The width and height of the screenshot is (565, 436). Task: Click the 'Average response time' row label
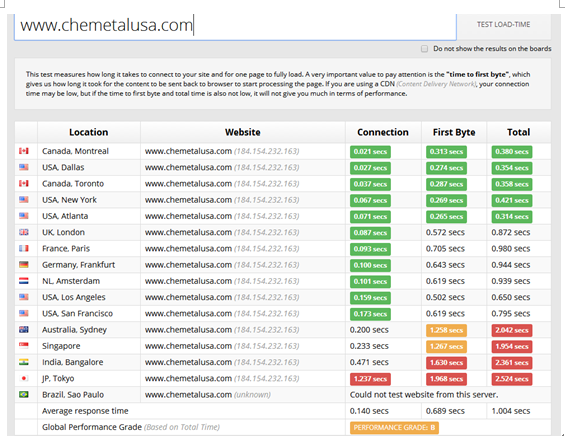[85, 411]
